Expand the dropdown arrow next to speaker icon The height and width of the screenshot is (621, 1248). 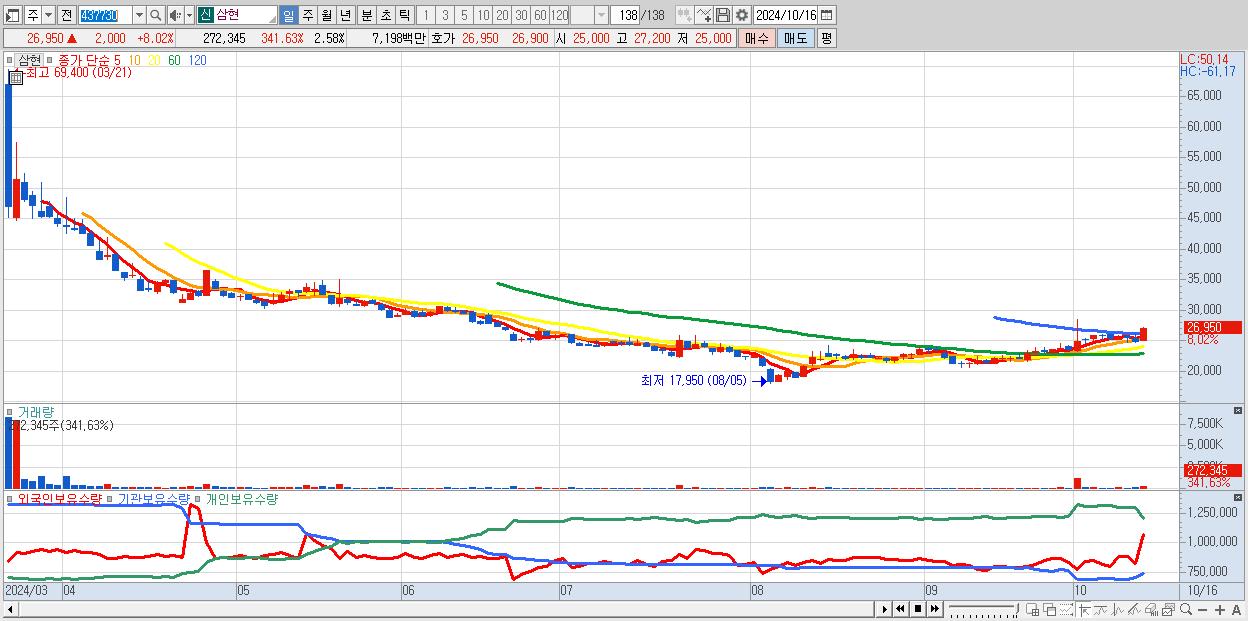click(189, 15)
